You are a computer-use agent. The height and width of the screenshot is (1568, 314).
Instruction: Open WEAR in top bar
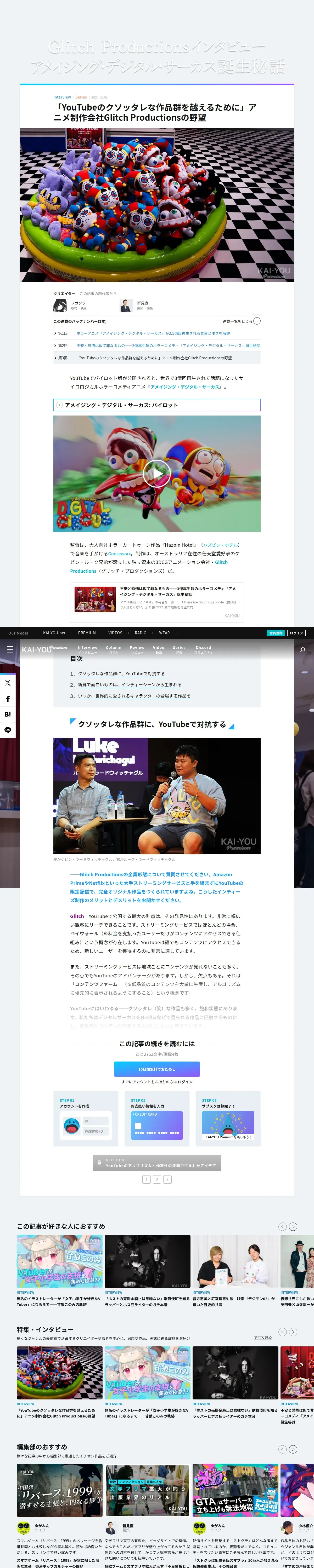[165, 633]
